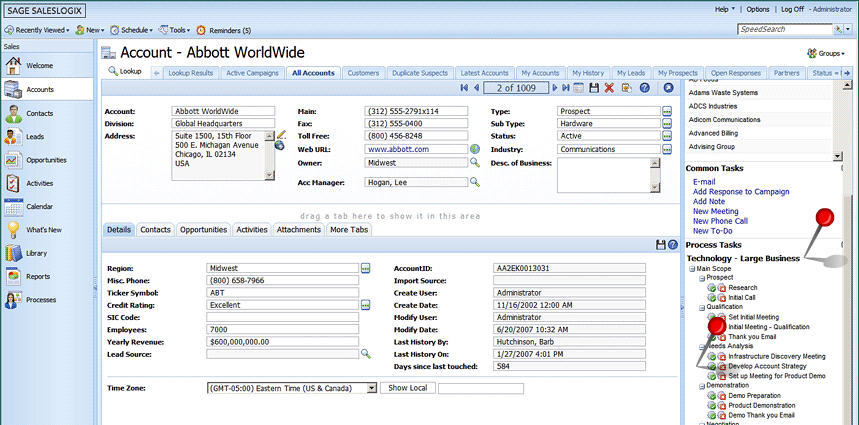
Task: Open help in the Details tab toolbar
Action: (x=673, y=245)
